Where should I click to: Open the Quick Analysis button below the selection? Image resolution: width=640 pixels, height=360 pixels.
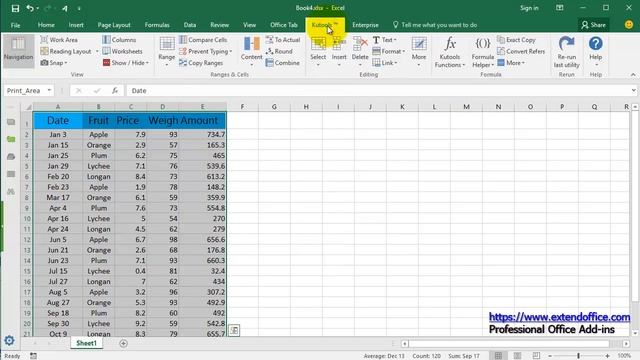234,330
